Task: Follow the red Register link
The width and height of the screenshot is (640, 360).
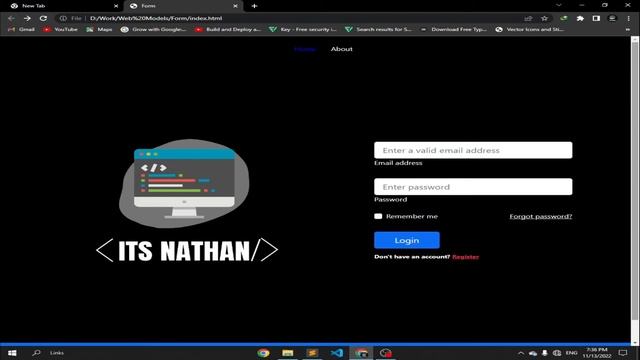Action: [x=465, y=257]
